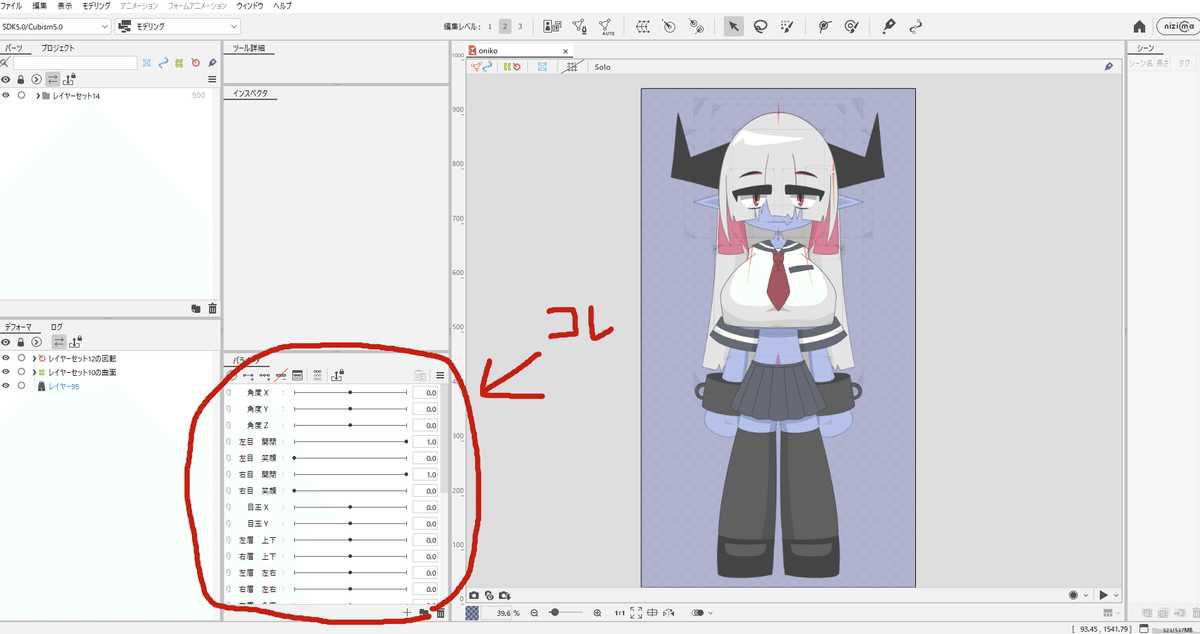This screenshot has width=1200, height=634.
Task: Add two parameter keys using the two-key icon
Action: pos(248,375)
